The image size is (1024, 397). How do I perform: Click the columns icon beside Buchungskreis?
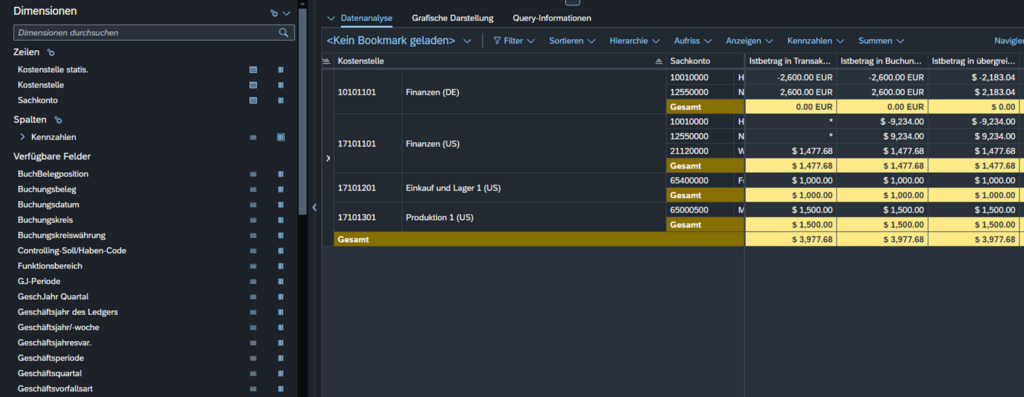(x=281, y=220)
